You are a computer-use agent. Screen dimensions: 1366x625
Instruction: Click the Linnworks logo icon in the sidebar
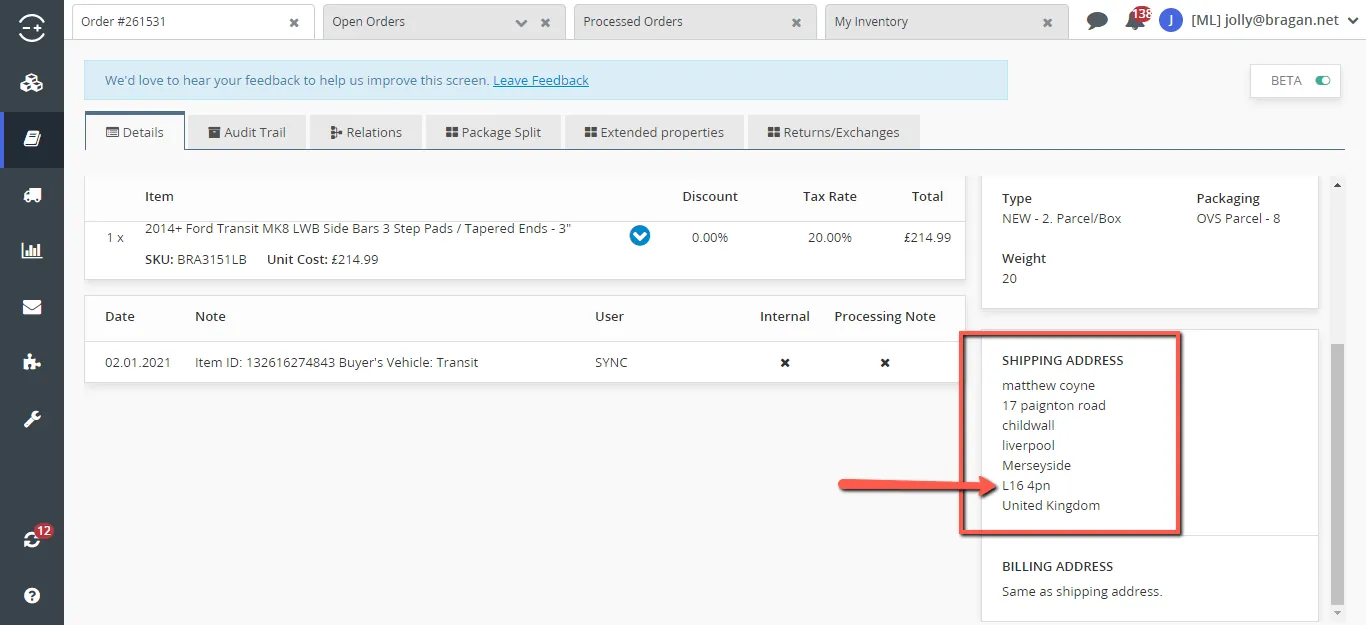pos(31,28)
